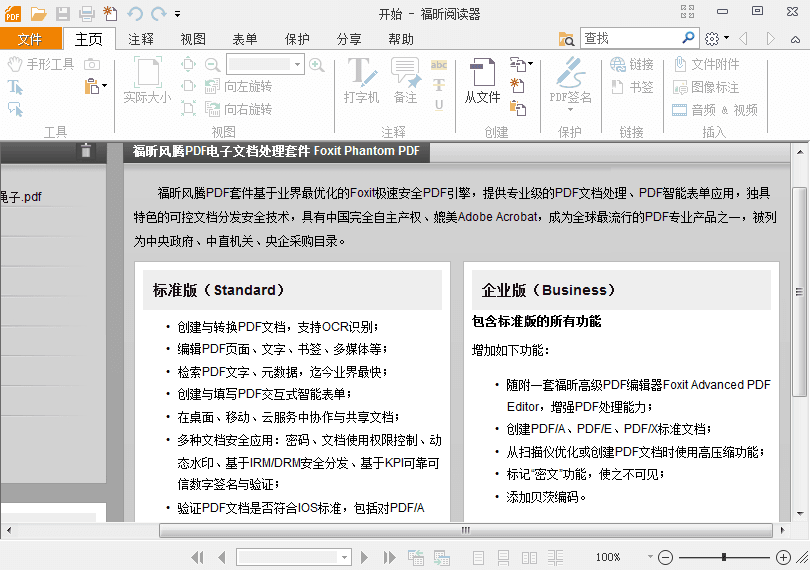Image resolution: width=810 pixels, height=570 pixels.
Task: Add a Note (备注) comment
Action: [x=405, y=80]
